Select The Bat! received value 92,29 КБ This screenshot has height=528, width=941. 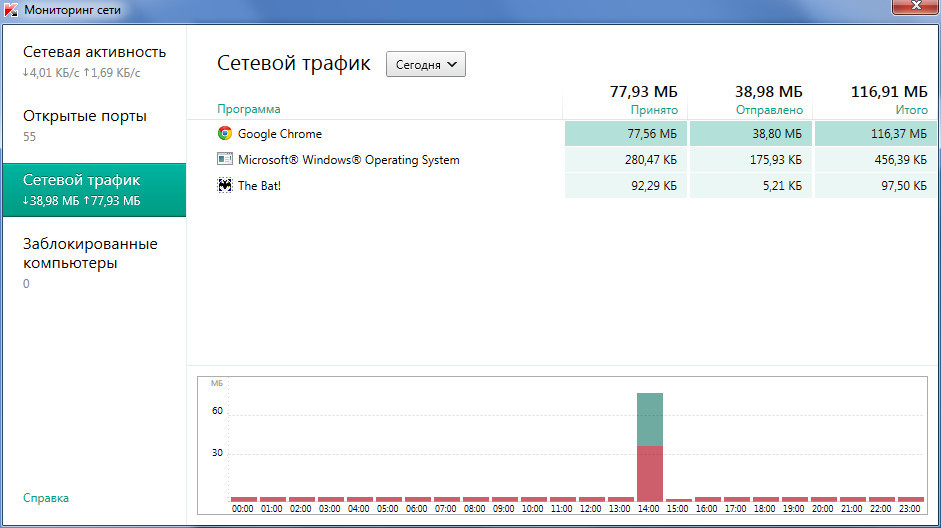coord(626,185)
